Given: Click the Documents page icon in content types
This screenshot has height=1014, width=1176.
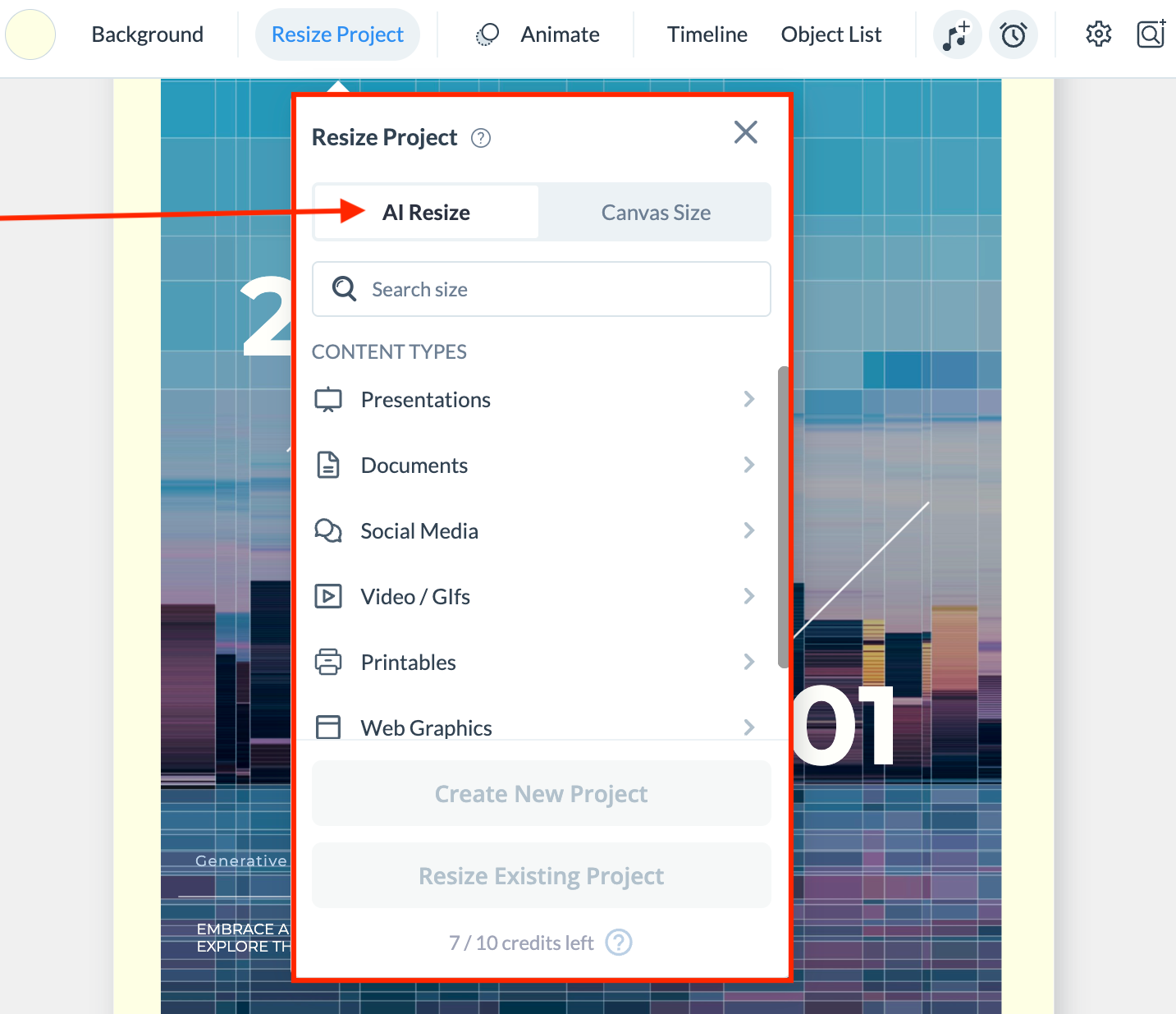Looking at the screenshot, I should (x=328, y=465).
